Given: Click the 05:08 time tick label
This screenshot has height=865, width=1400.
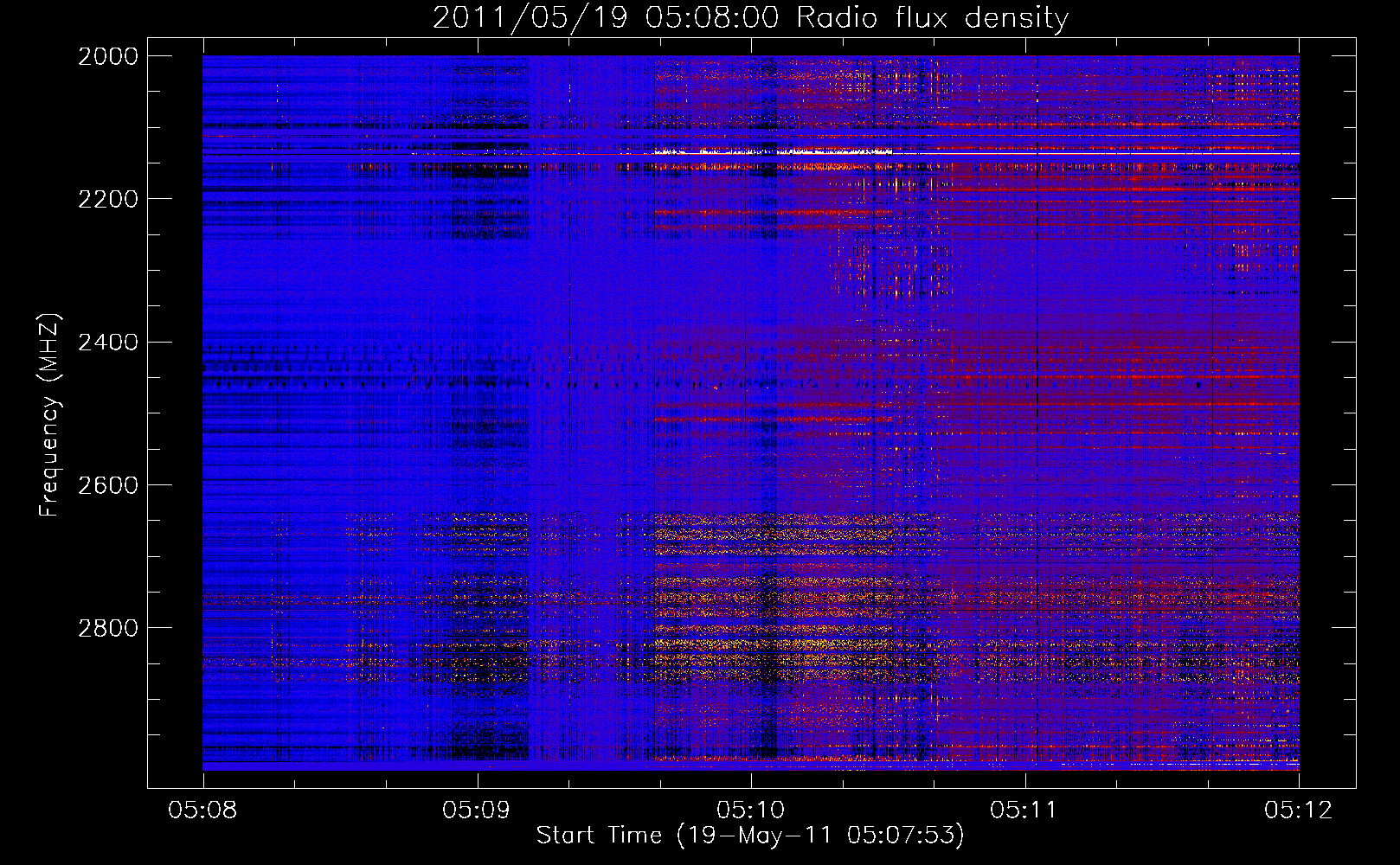Looking at the screenshot, I should pyautogui.click(x=203, y=810).
